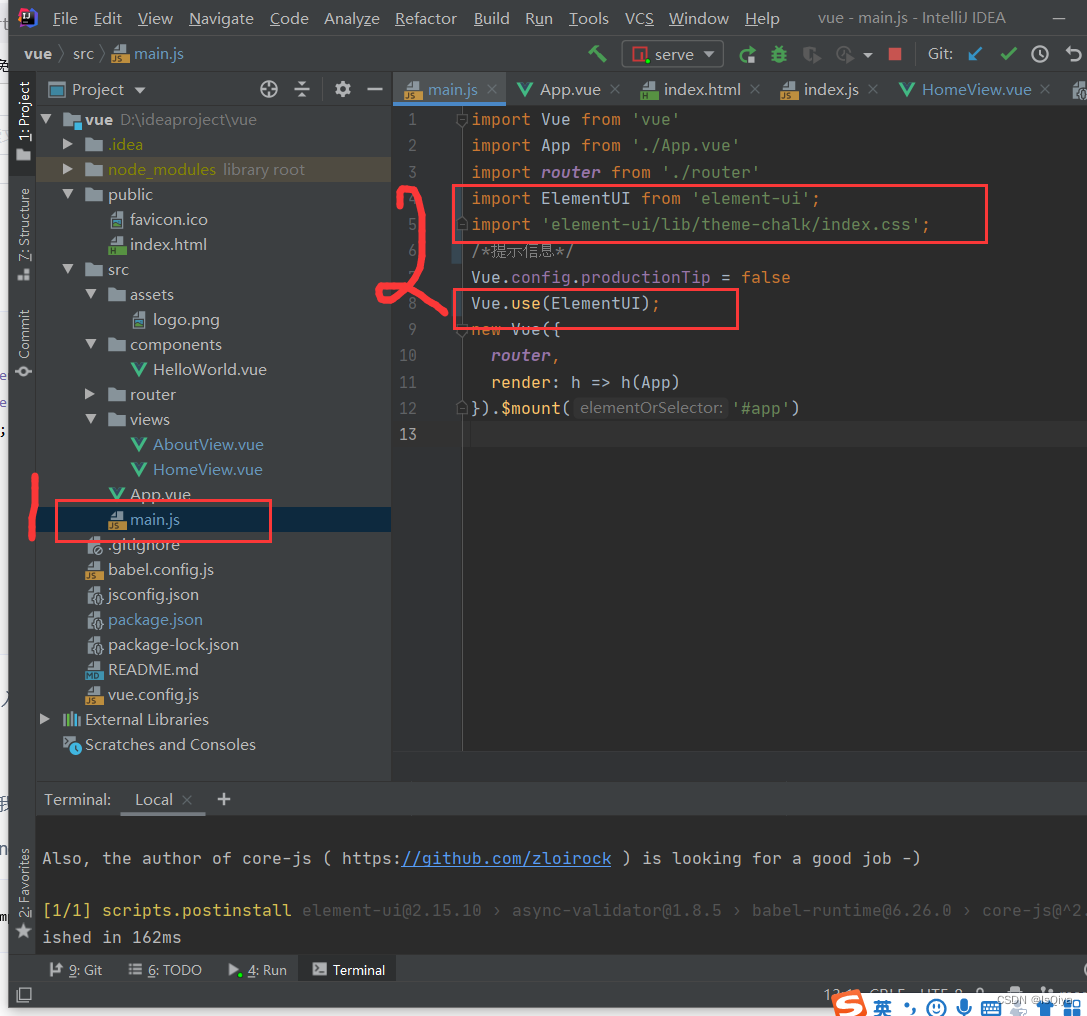Viewport: 1087px width, 1016px height.
Task: Close the Local terminal tab
Action: (186, 800)
